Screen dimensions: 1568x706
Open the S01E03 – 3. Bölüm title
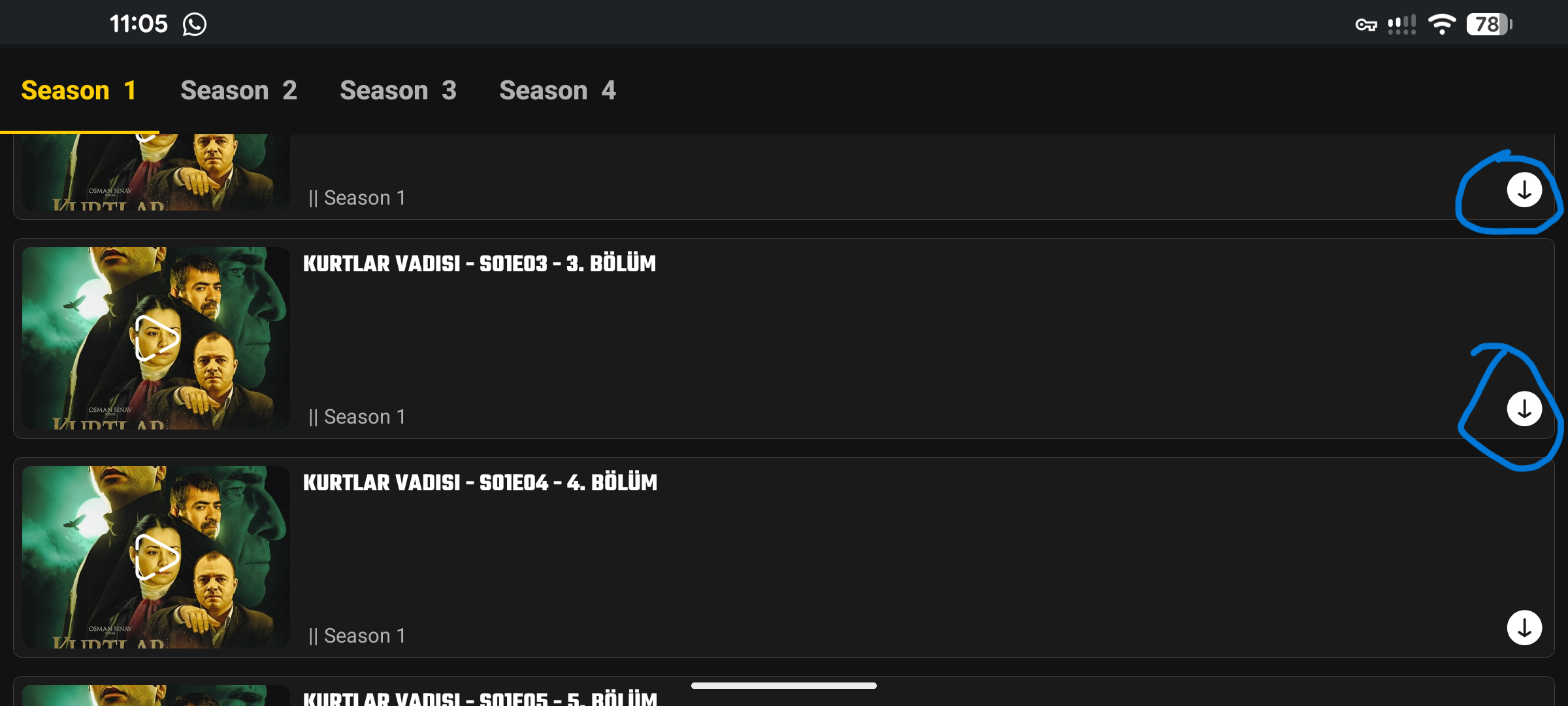coord(480,263)
